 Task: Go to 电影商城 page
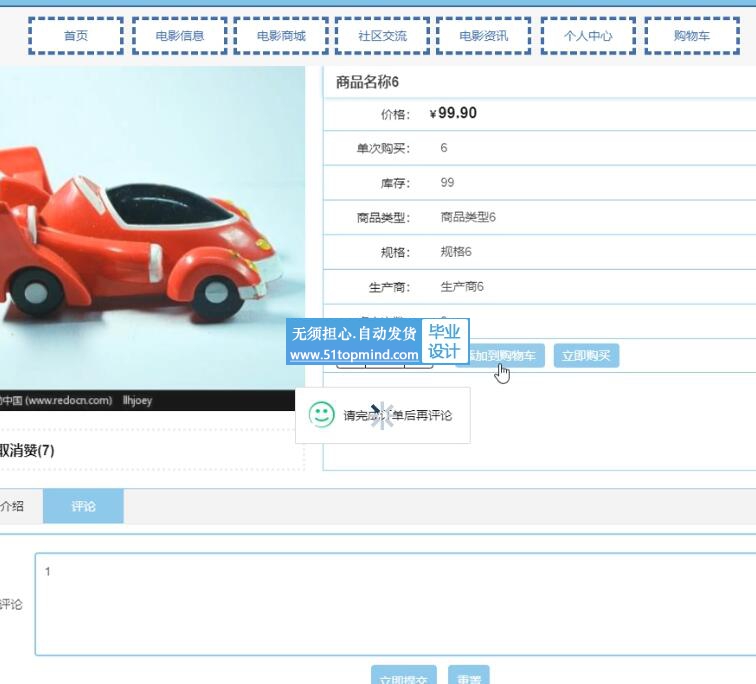point(281,36)
